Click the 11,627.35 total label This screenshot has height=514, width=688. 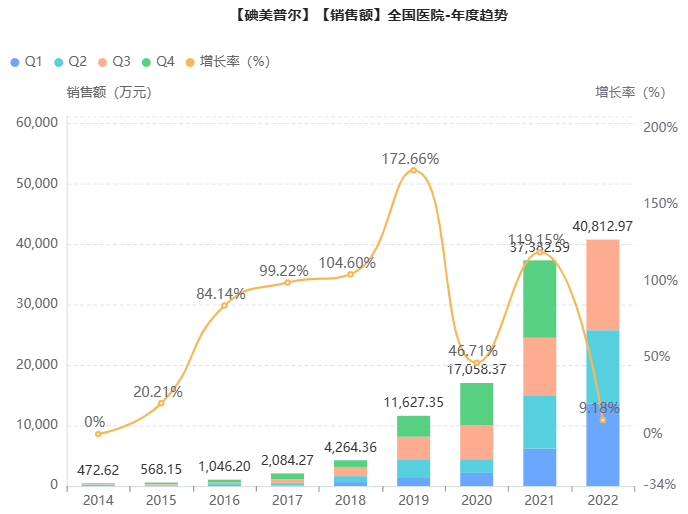click(413, 403)
